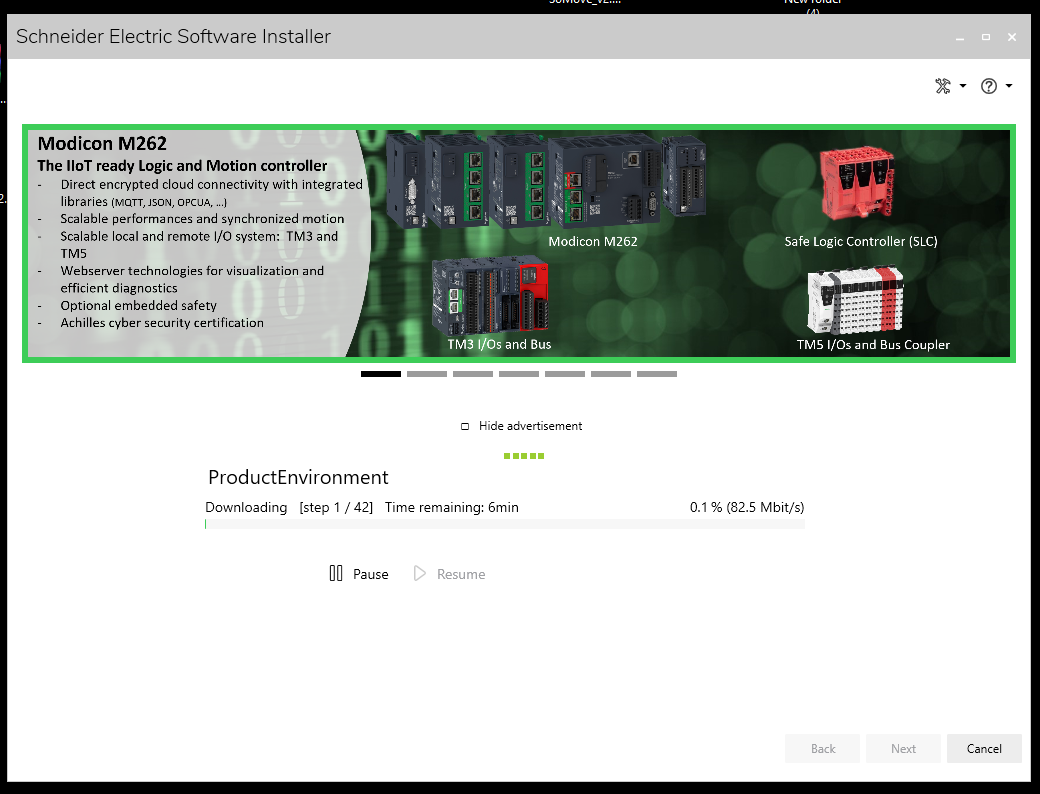Click the Modicon M262 banner heading
The width and height of the screenshot is (1040, 794).
click(x=102, y=143)
